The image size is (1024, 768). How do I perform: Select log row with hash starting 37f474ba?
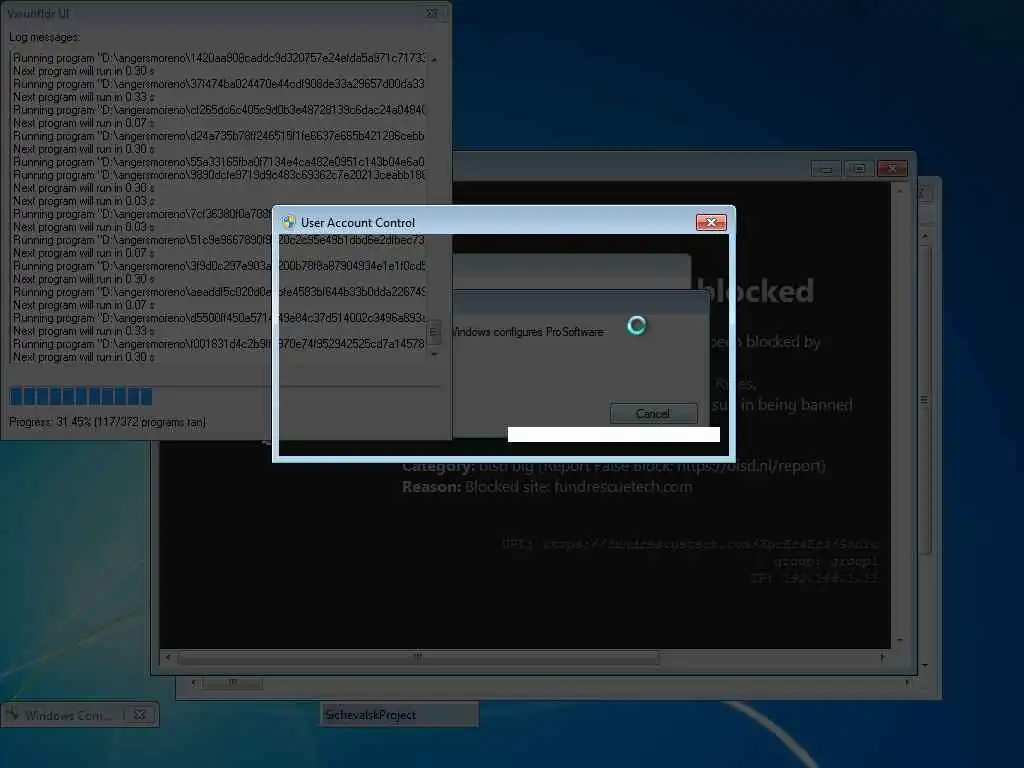click(x=218, y=84)
